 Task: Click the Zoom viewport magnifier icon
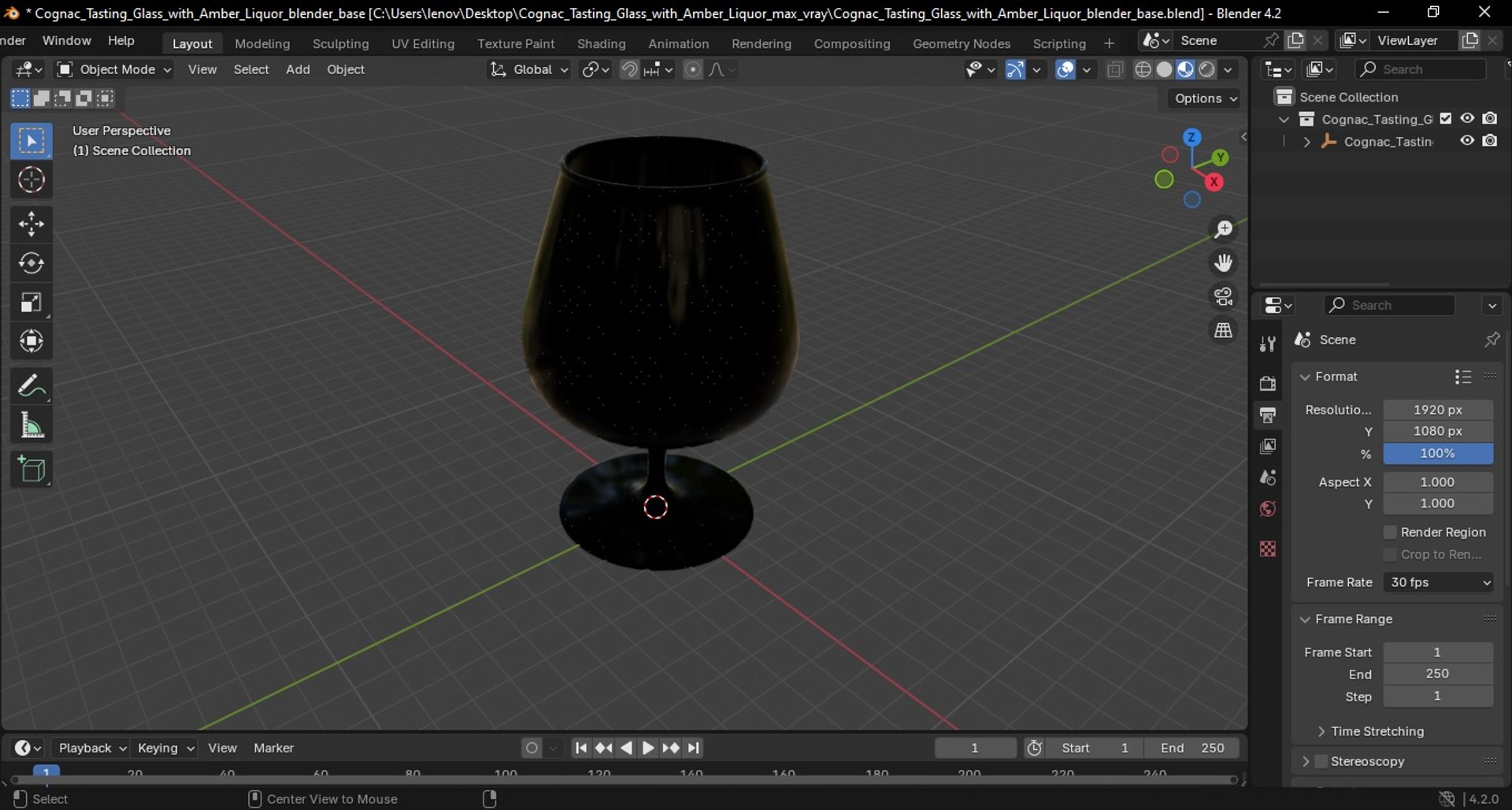click(x=1223, y=229)
